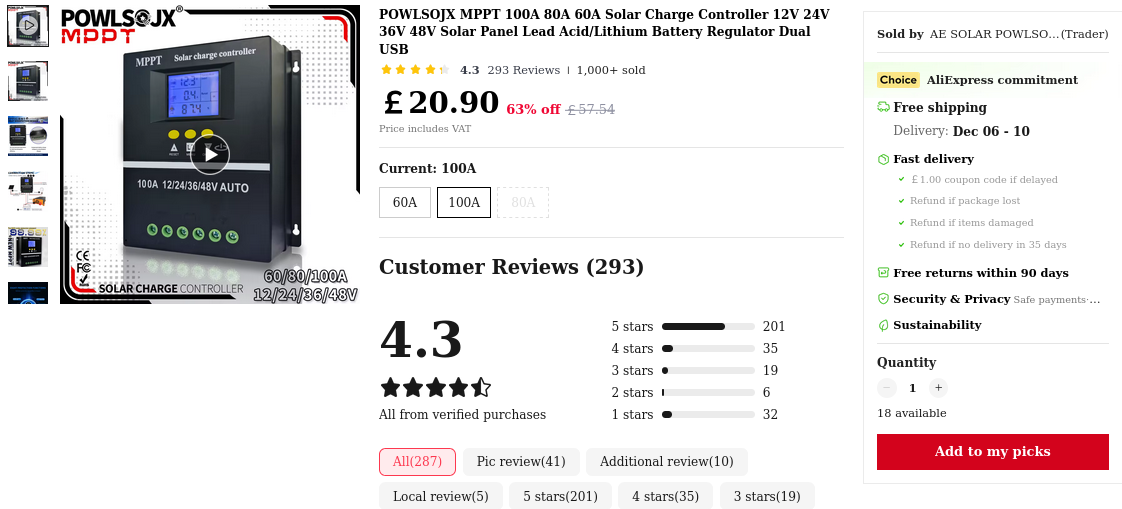Click the Sustainability leaf icon
Viewport: 1122px width, 509px height.
coord(883,325)
